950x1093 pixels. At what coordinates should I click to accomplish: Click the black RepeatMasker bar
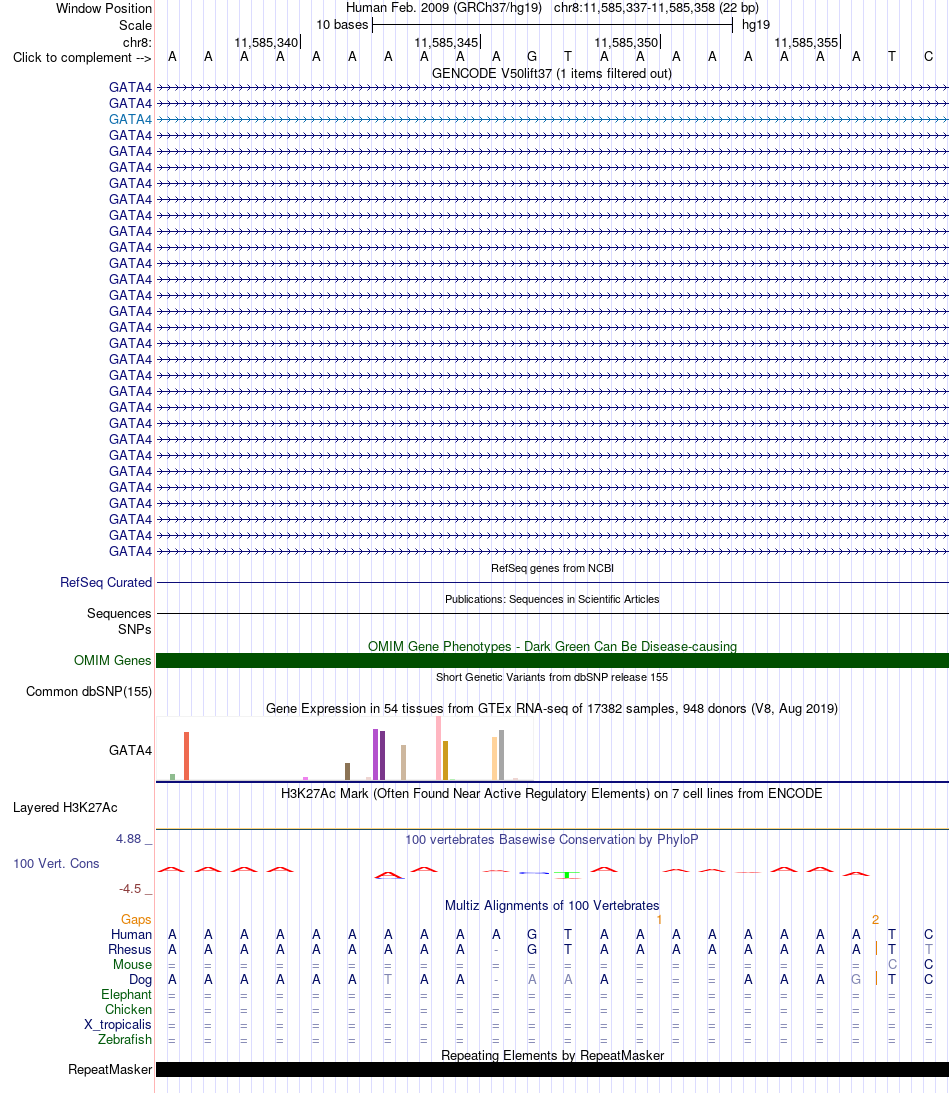coord(552,1069)
